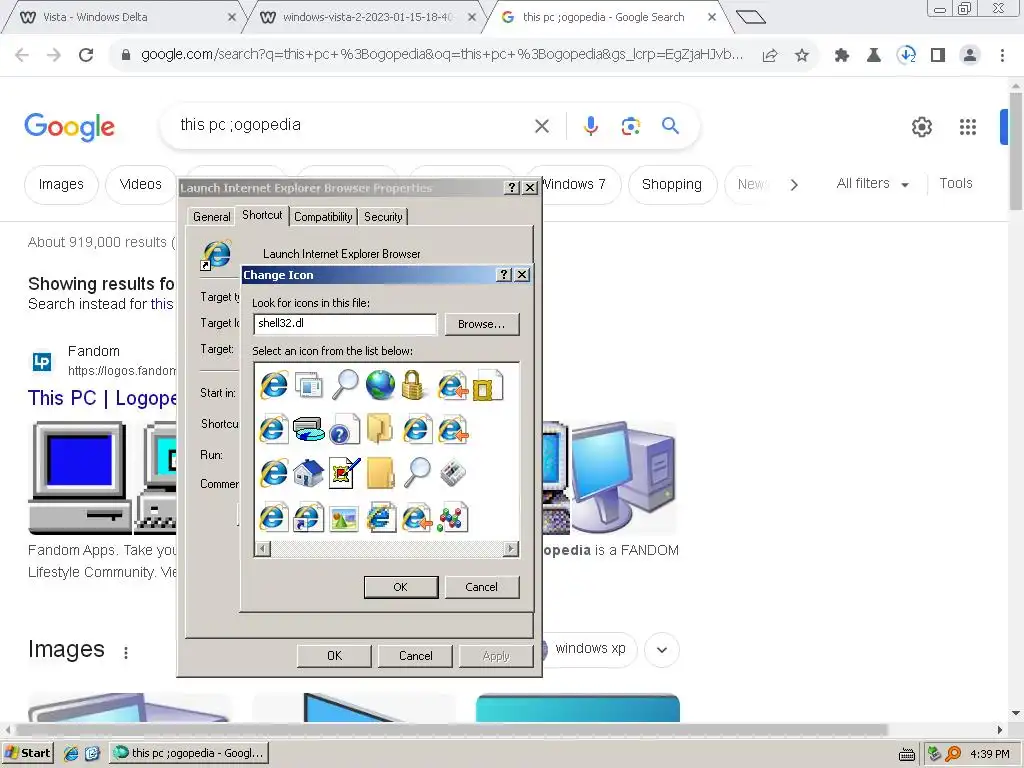
Task: Open Chrome's downloads icon
Action: (x=906, y=55)
